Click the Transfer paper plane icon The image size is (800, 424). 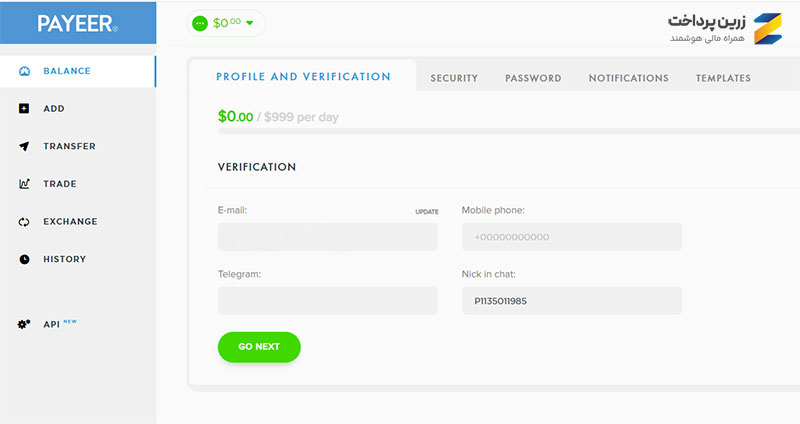coord(24,146)
